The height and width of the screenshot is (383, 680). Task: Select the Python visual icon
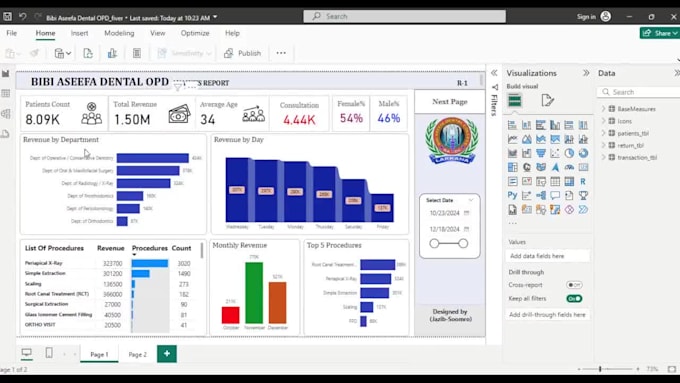coord(513,196)
